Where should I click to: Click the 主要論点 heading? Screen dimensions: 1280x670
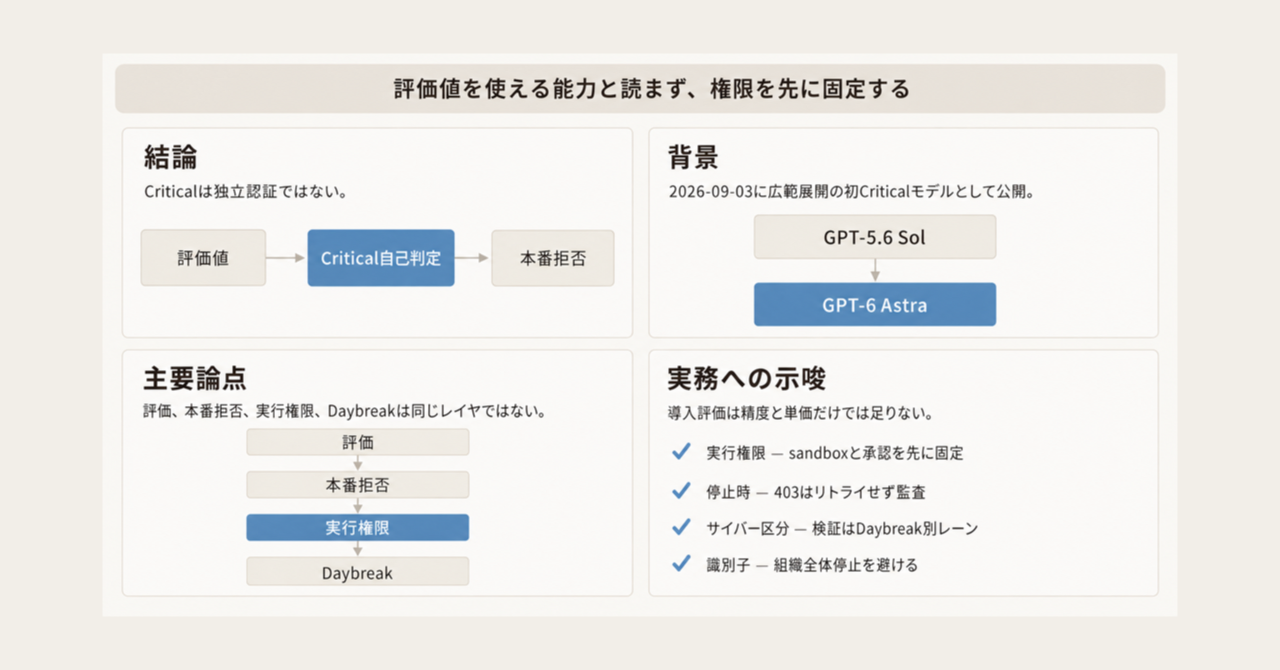tap(195, 379)
